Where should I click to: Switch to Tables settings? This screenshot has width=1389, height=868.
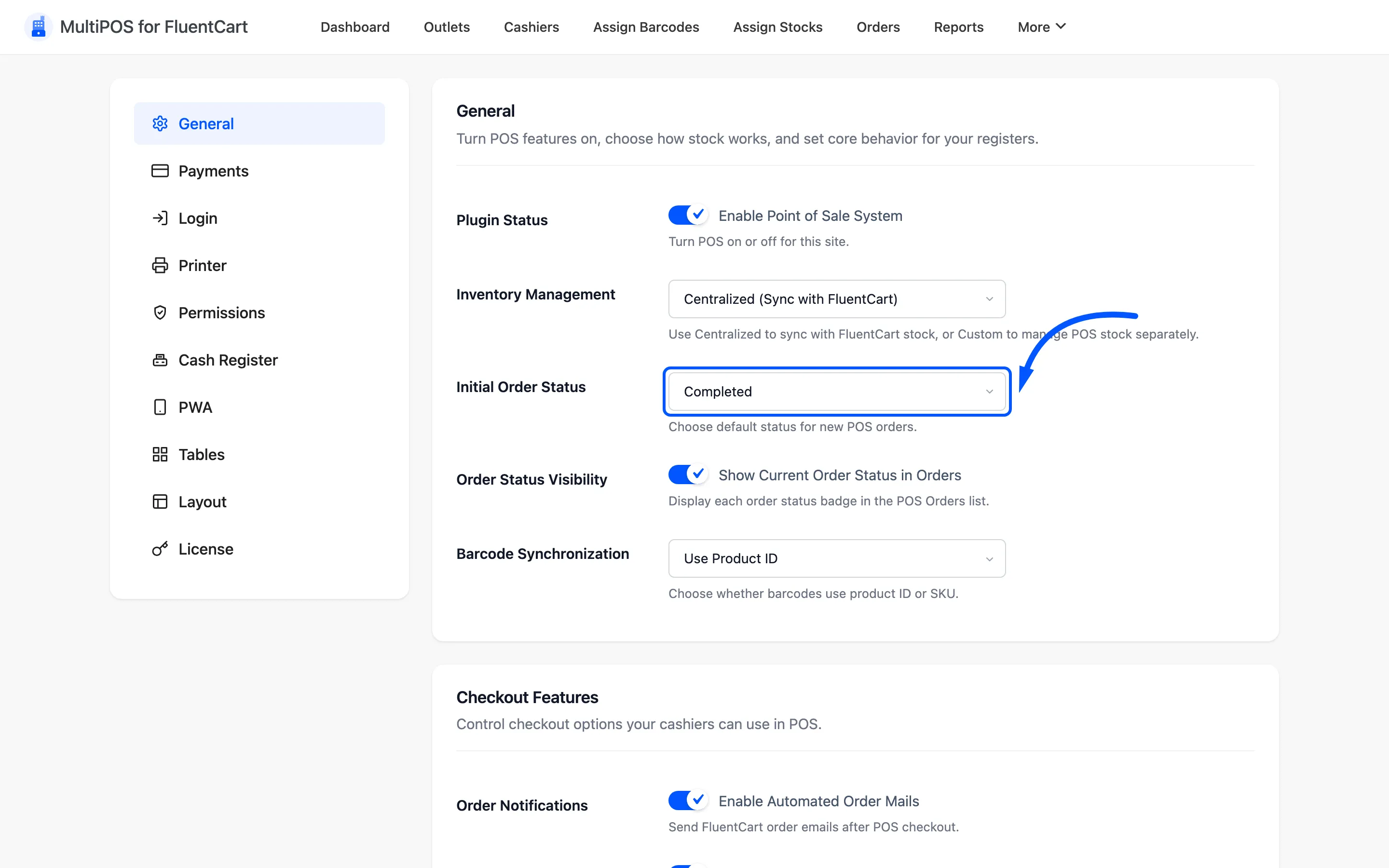click(x=259, y=455)
